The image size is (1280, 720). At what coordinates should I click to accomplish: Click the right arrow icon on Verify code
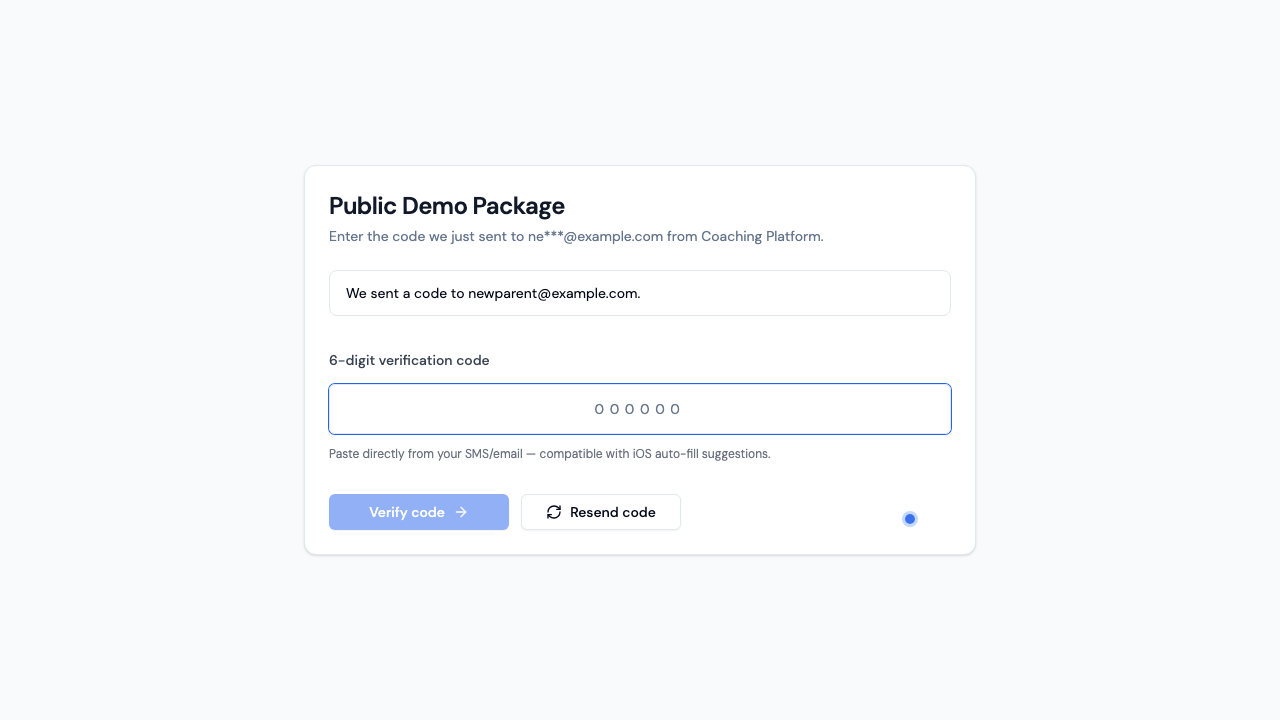pos(461,512)
